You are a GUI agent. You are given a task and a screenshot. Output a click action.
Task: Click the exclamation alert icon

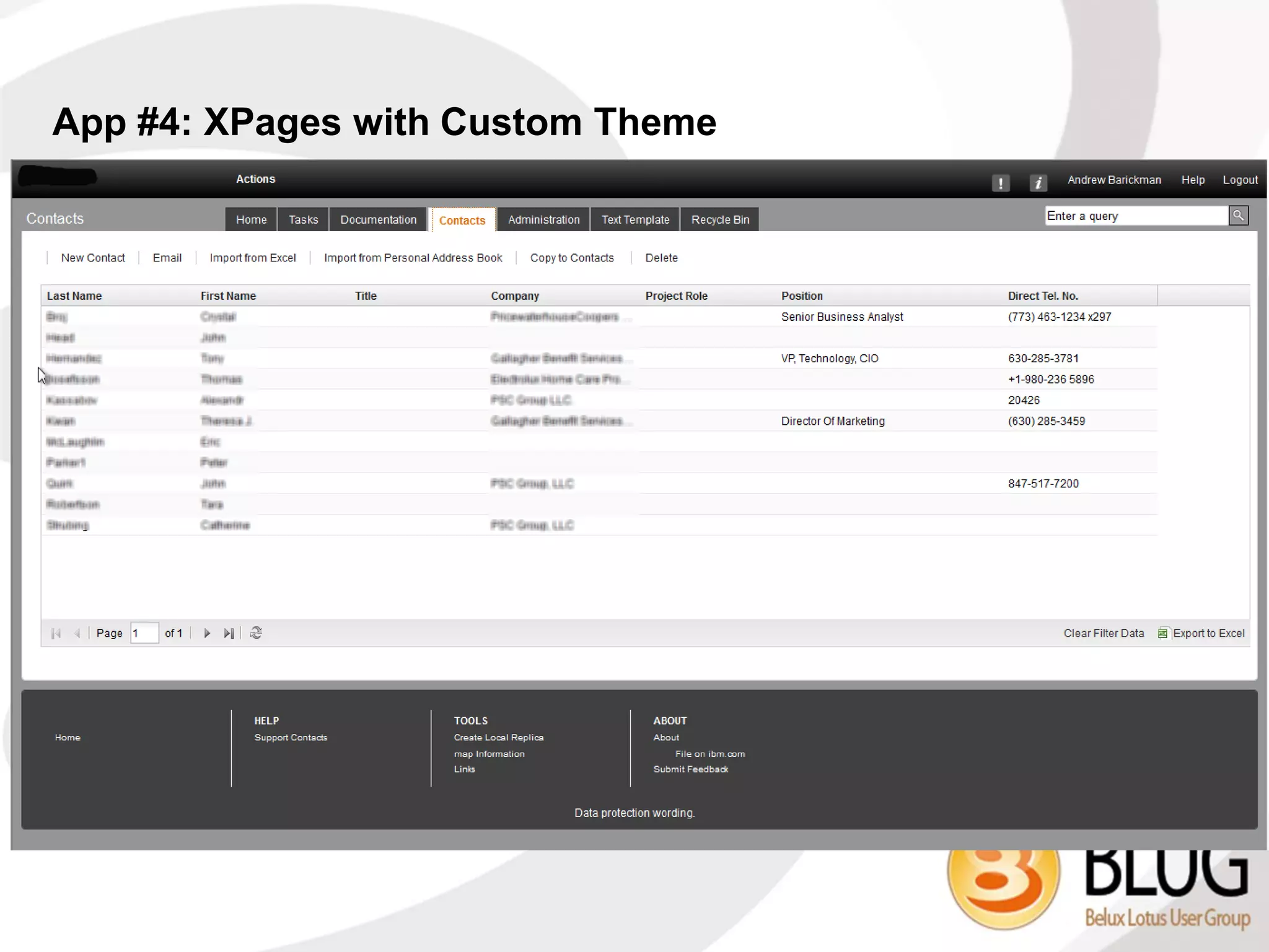click(1000, 183)
